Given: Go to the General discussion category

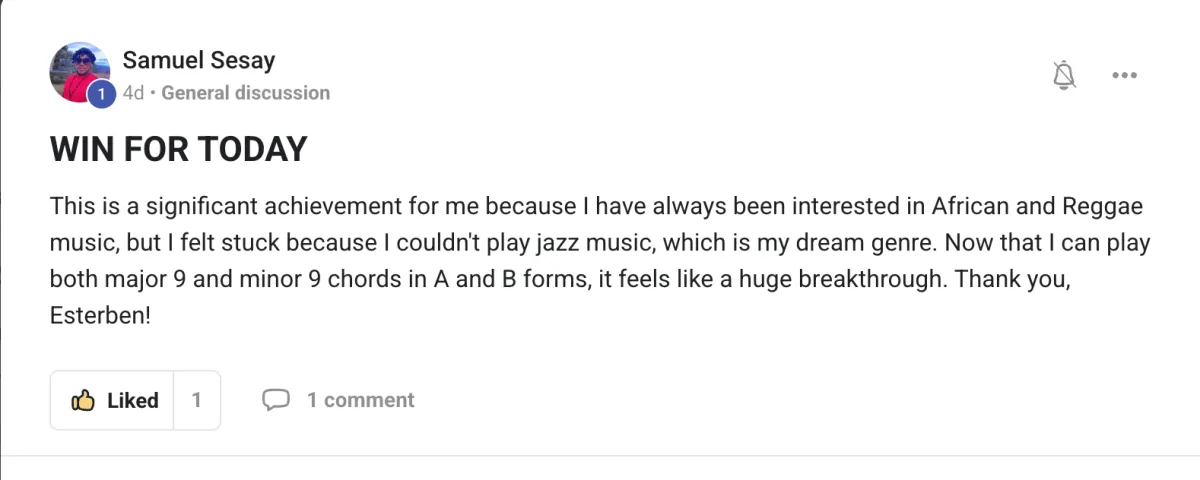Looking at the screenshot, I should (245, 93).
